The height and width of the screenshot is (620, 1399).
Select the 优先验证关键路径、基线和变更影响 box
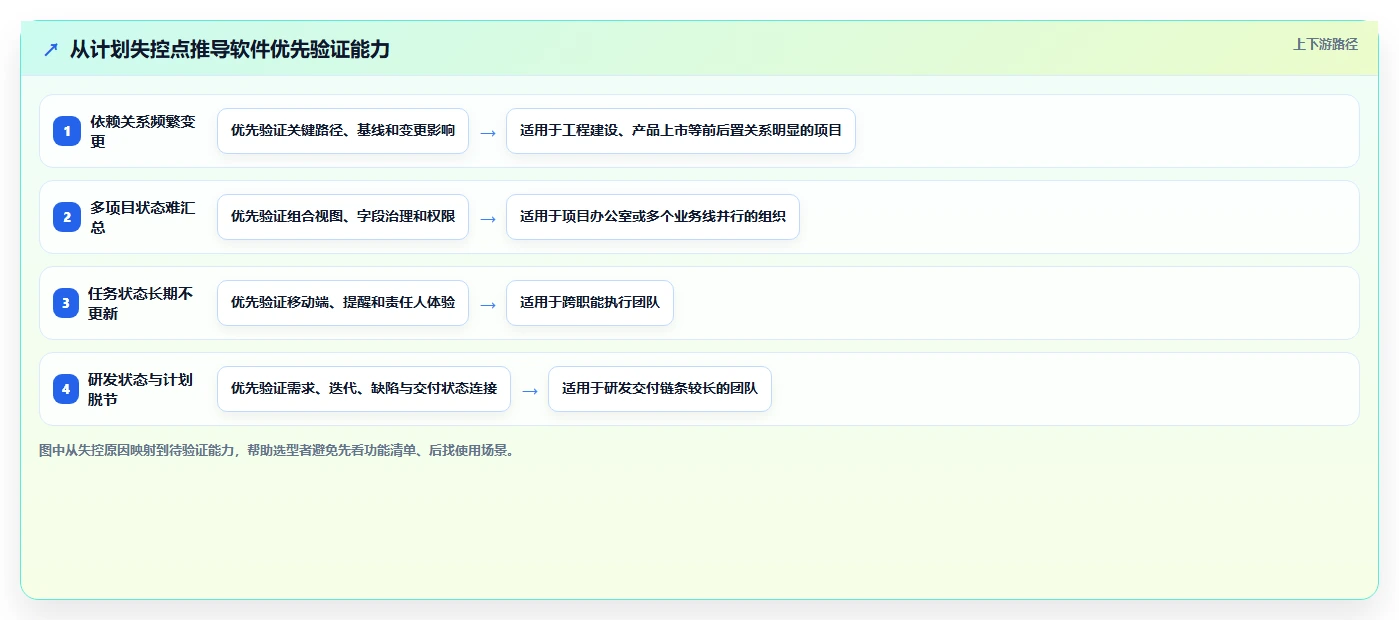click(x=343, y=131)
